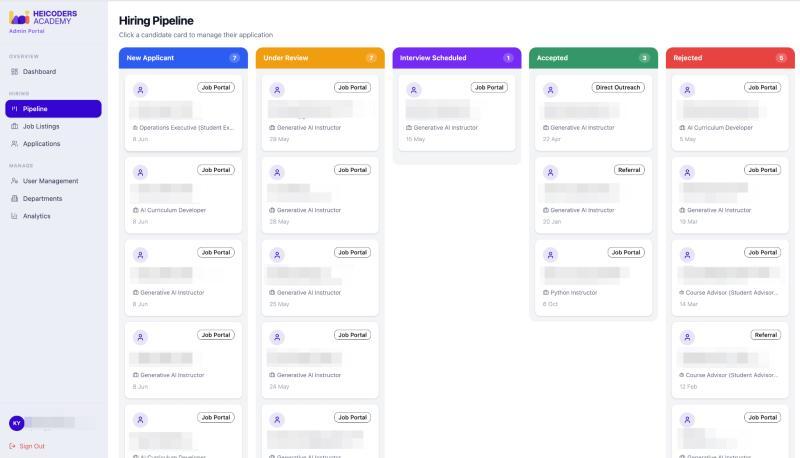Select the Interview Scheduled column header

(x=457, y=58)
